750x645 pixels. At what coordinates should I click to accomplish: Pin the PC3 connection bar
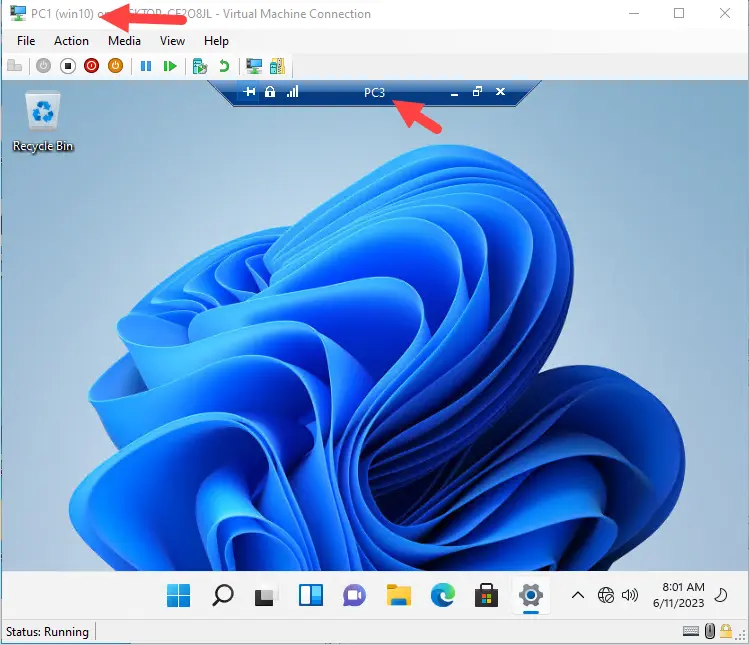pyautogui.click(x=249, y=91)
